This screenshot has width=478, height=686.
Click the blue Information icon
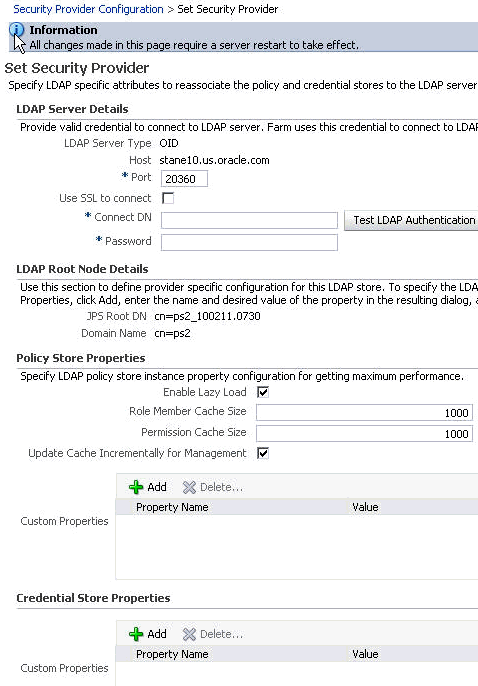(x=17, y=30)
